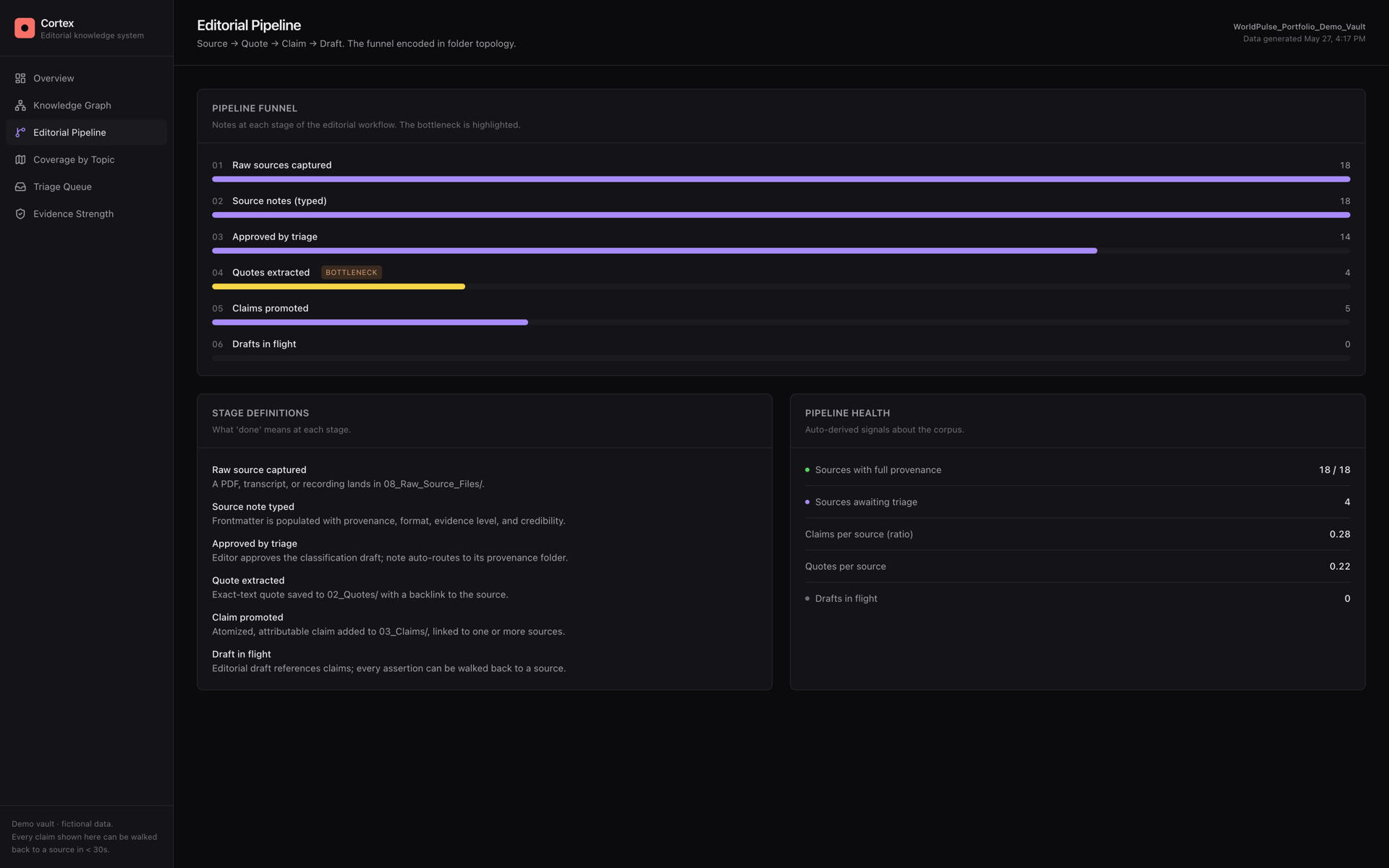Click the STAGE DEFINITIONS heading

tap(260, 413)
